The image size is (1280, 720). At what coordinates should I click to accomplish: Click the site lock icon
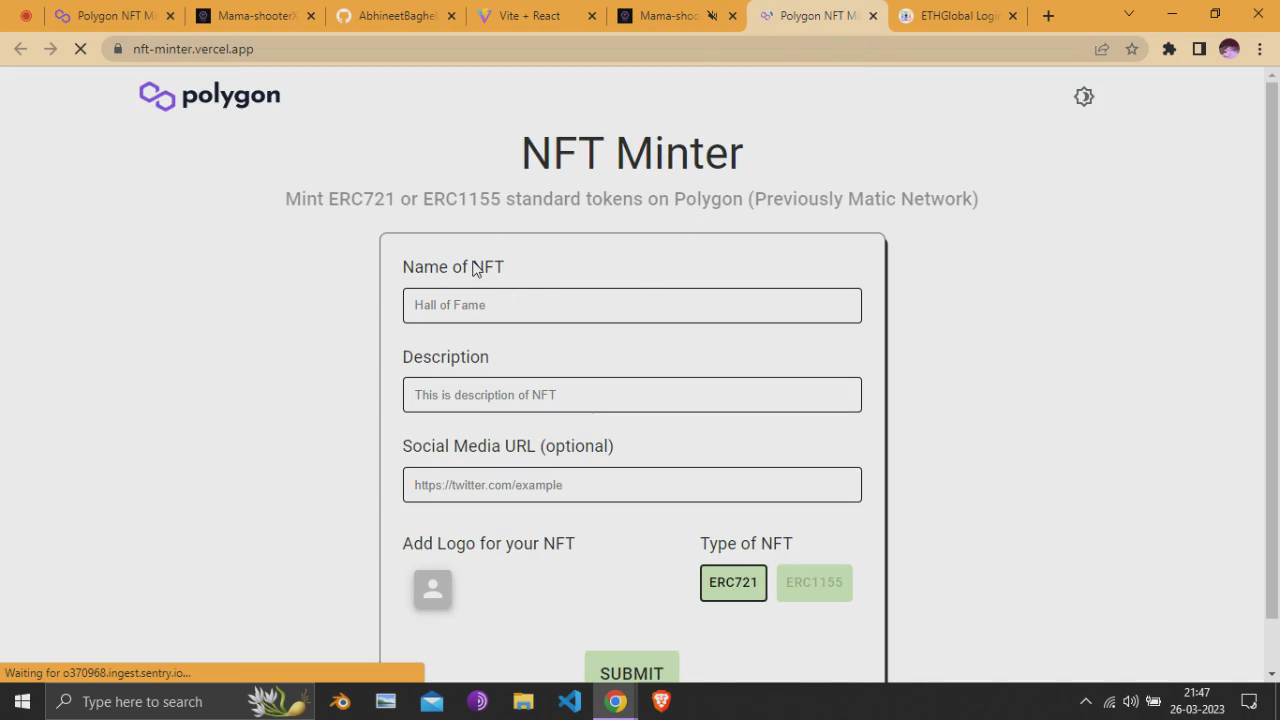118,49
